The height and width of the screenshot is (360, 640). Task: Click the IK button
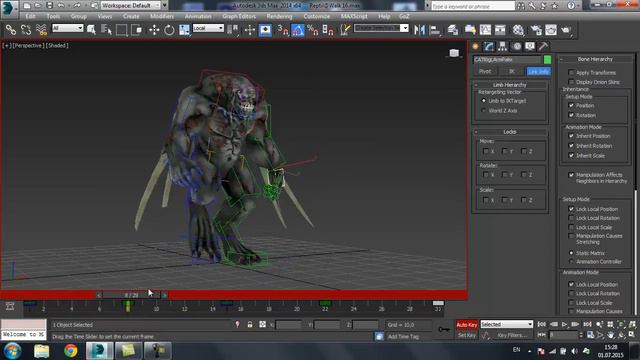[511, 71]
